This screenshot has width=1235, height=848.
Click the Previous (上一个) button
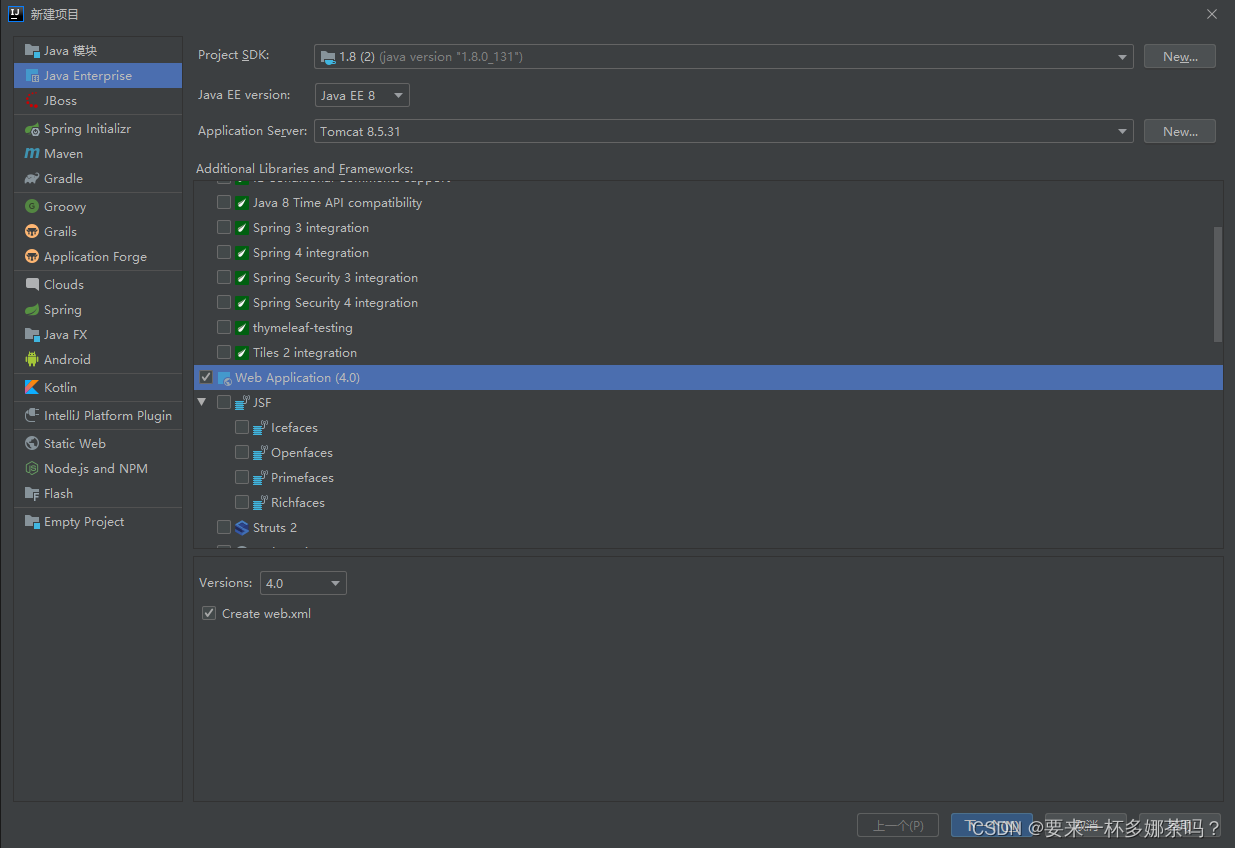tap(898, 826)
